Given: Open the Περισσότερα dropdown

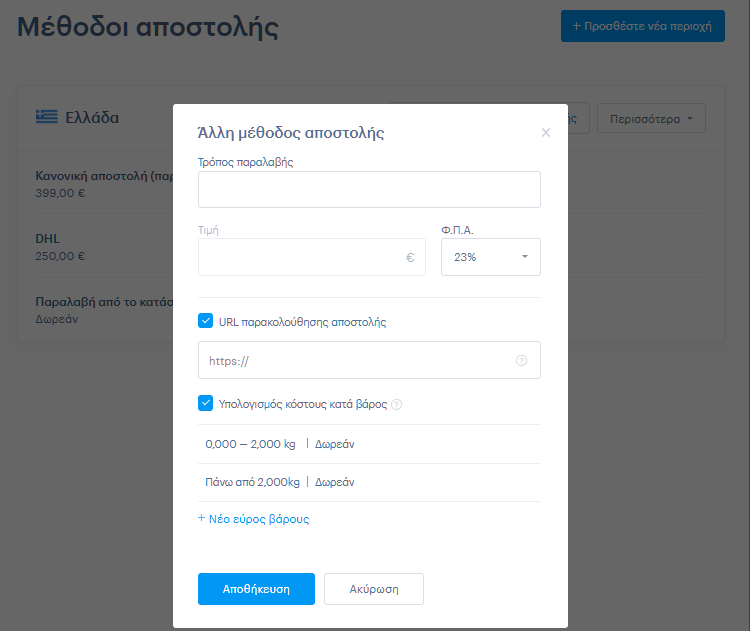Looking at the screenshot, I should pyautogui.click(x=651, y=118).
